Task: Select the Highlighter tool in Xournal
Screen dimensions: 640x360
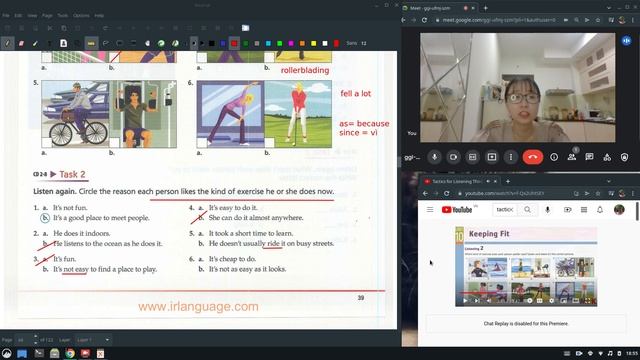Action: (35, 43)
